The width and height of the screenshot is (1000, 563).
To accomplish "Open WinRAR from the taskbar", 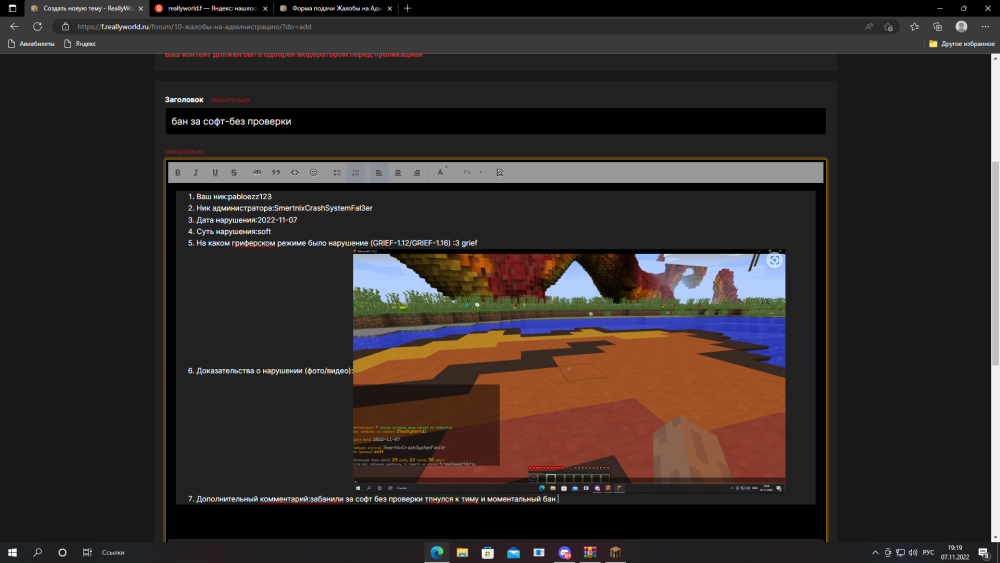I will click(590, 552).
